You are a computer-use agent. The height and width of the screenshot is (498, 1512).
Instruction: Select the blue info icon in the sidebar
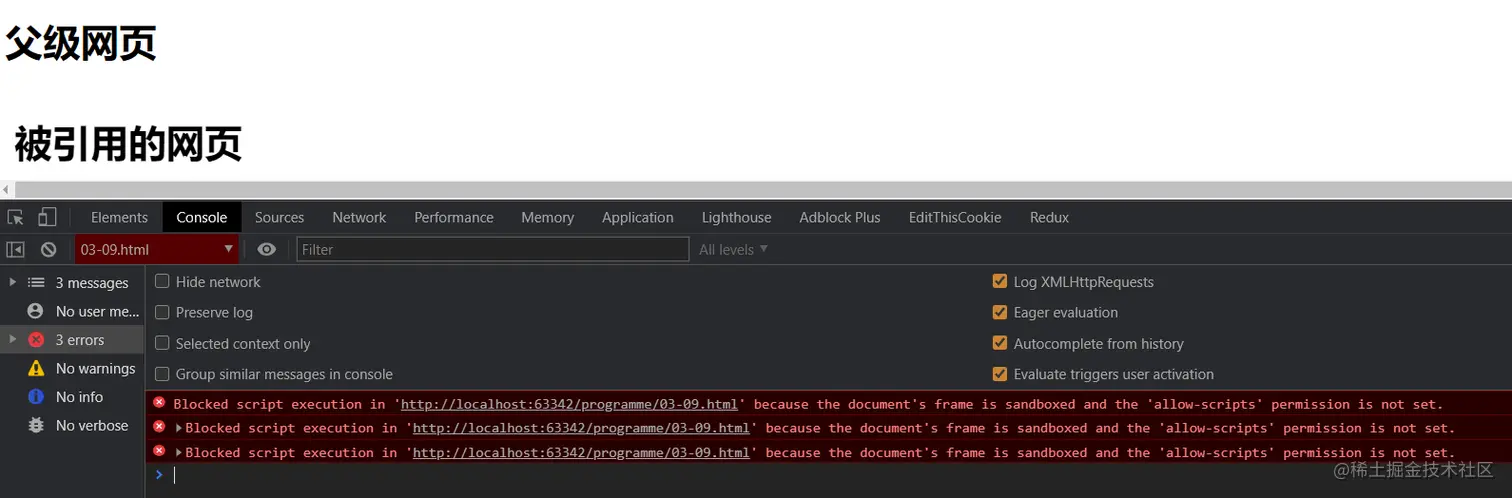pos(36,397)
